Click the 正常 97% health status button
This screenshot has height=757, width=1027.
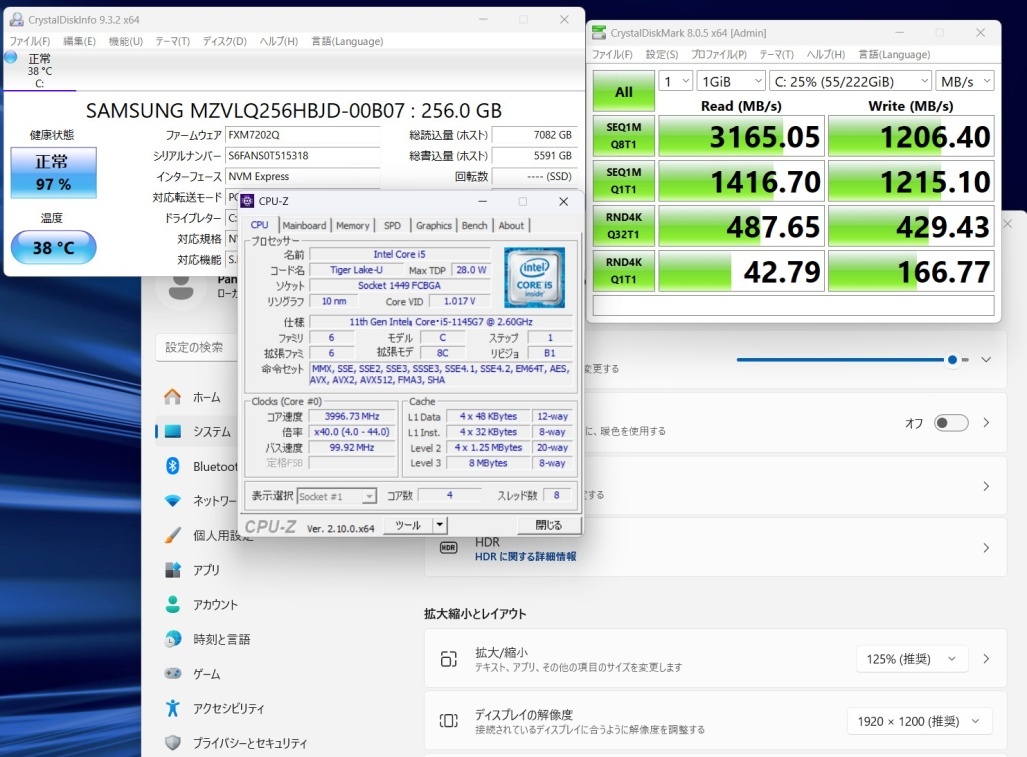point(54,173)
